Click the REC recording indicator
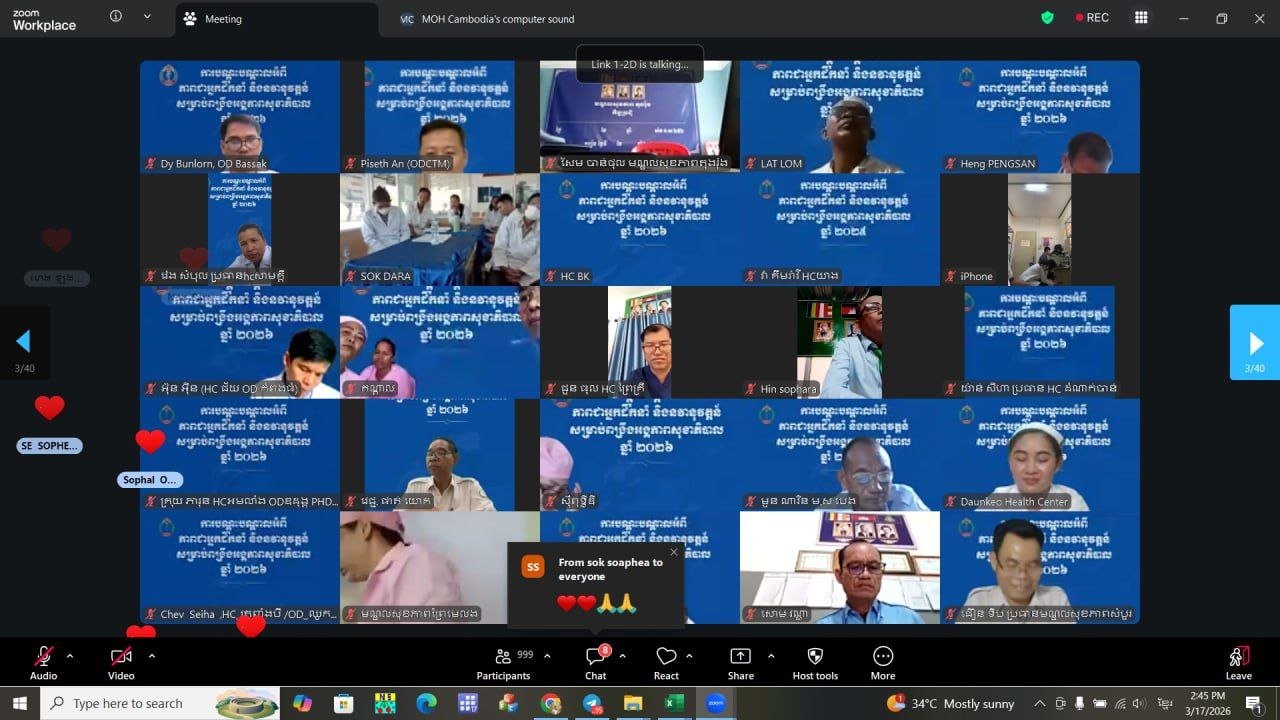This screenshot has width=1280, height=720. click(1092, 18)
